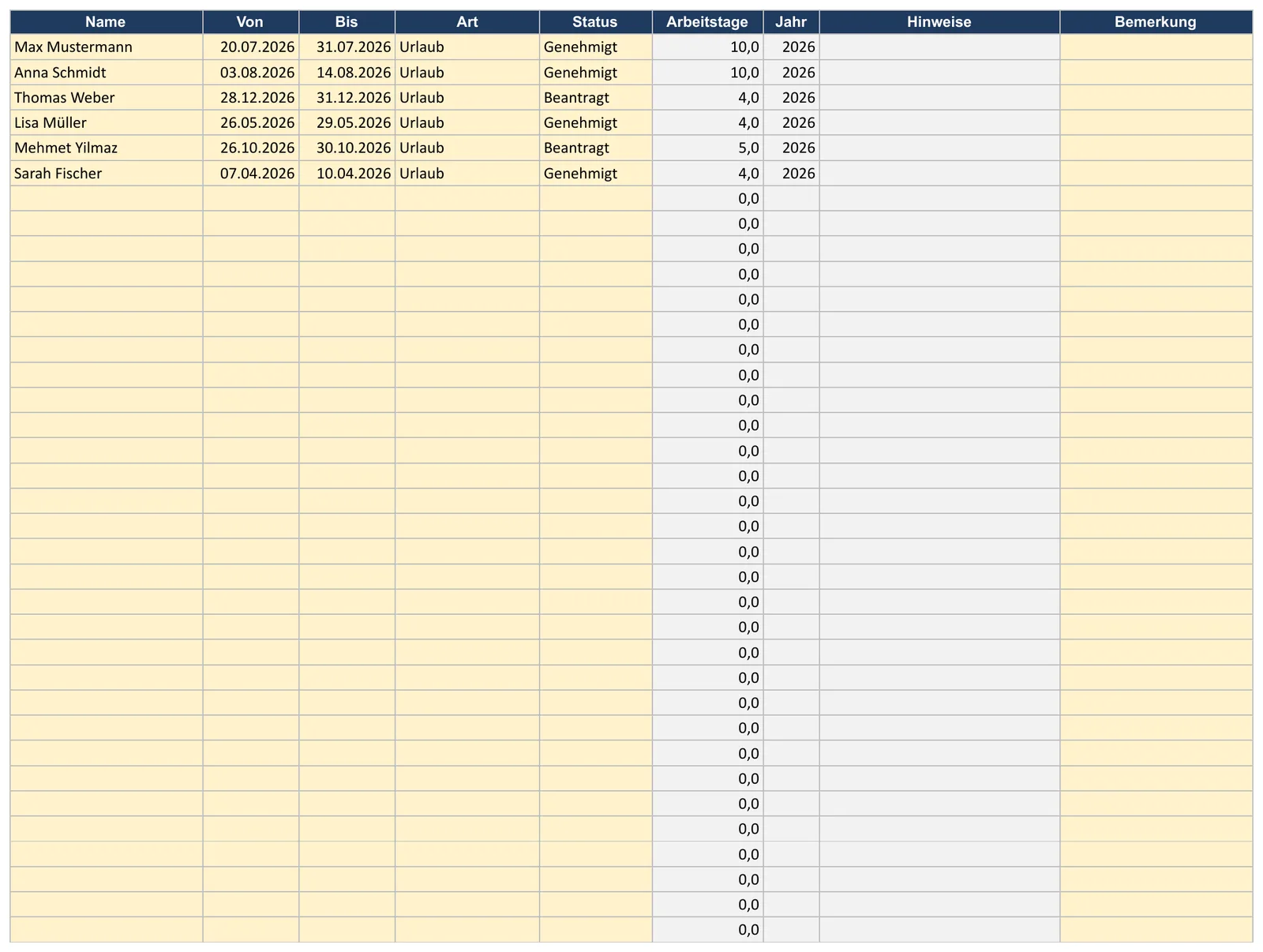Viewport: 1263px width, 952px height.
Task: Select the end date 14.08.2026
Action: point(347,73)
